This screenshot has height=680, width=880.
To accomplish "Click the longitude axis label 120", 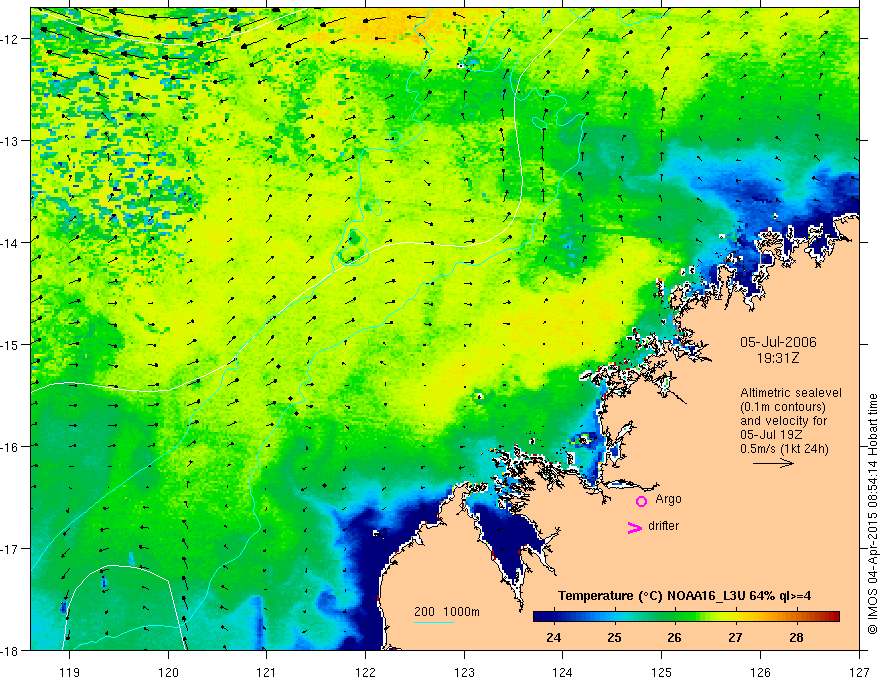I will point(168,672).
